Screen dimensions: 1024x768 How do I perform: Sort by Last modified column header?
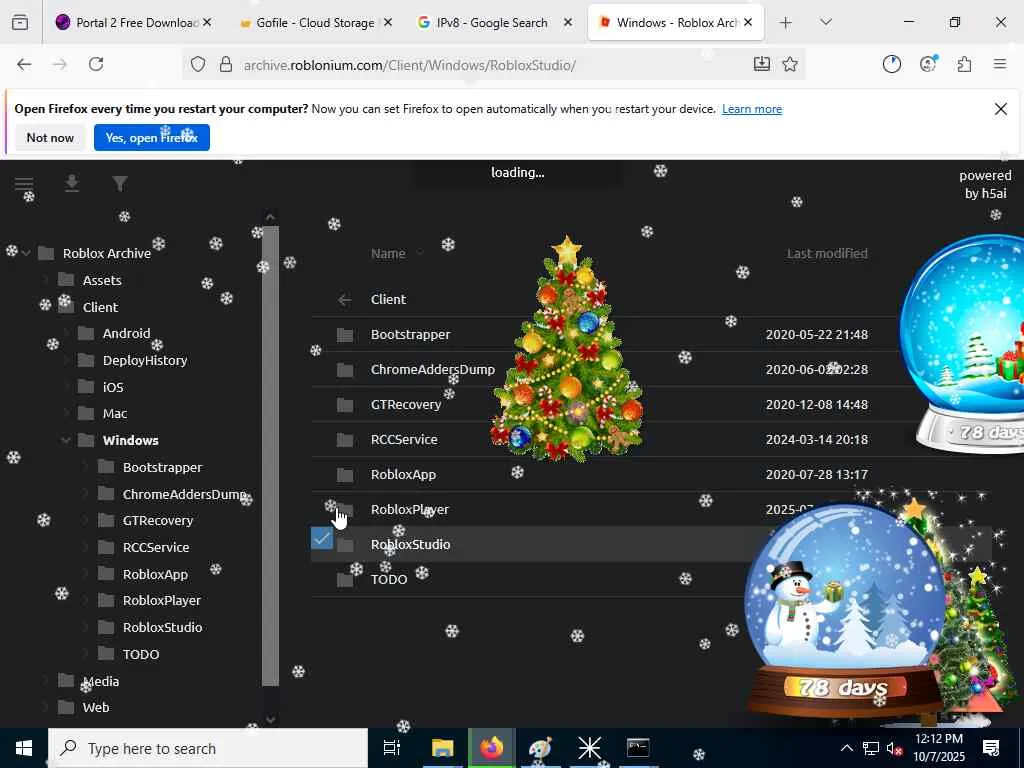tap(827, 253)
